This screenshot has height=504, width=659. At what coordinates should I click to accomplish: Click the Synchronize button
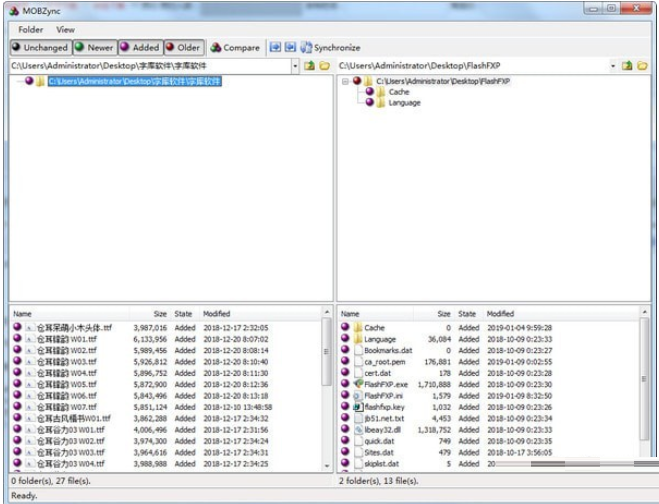(330, 47)
